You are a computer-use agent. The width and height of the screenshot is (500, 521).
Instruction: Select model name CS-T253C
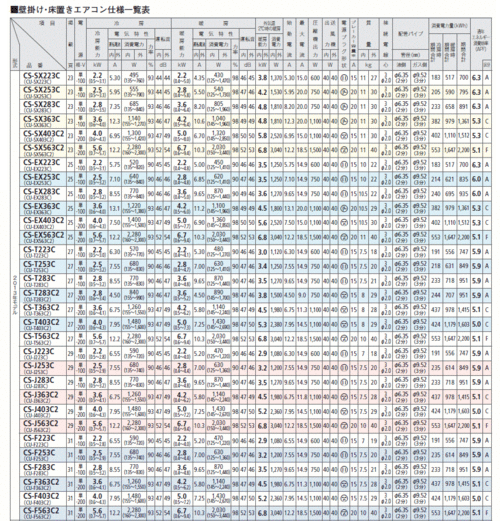coord(39,264)
